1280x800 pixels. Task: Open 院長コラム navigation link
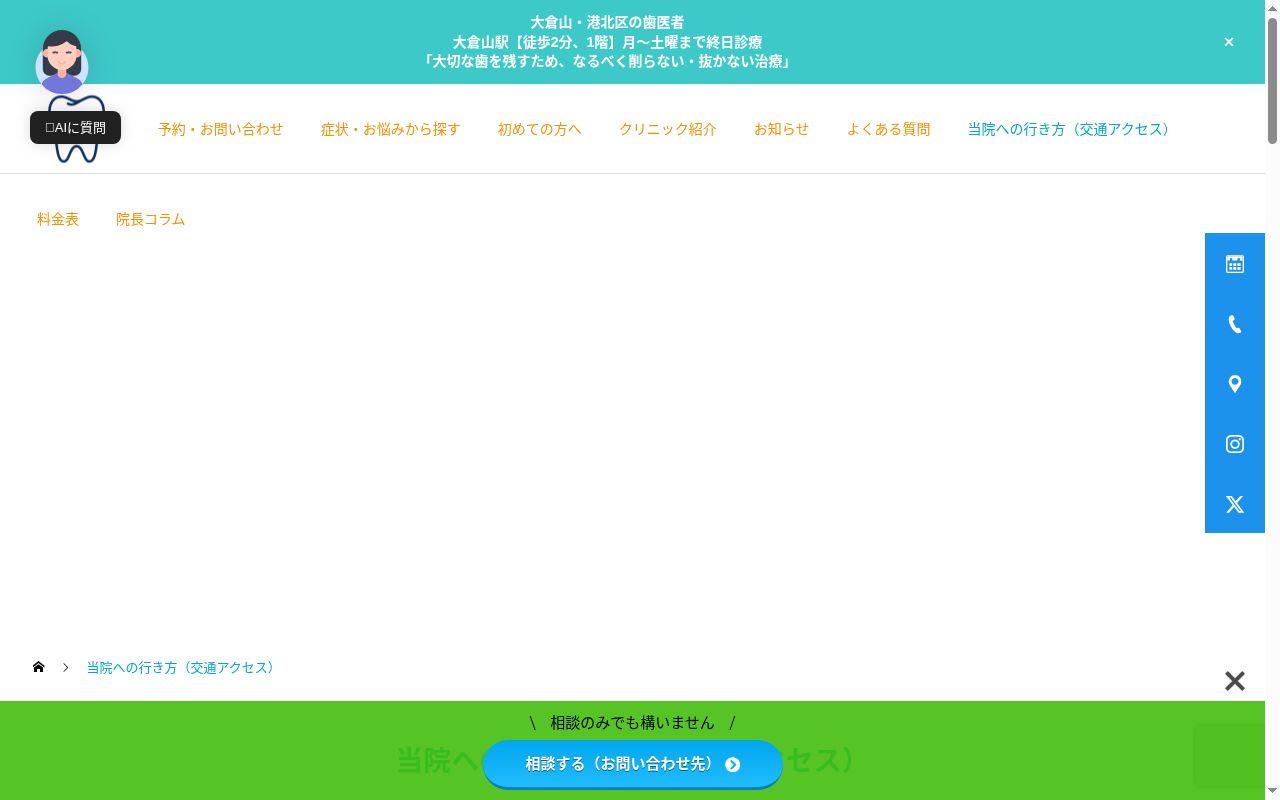coord(151,219)
